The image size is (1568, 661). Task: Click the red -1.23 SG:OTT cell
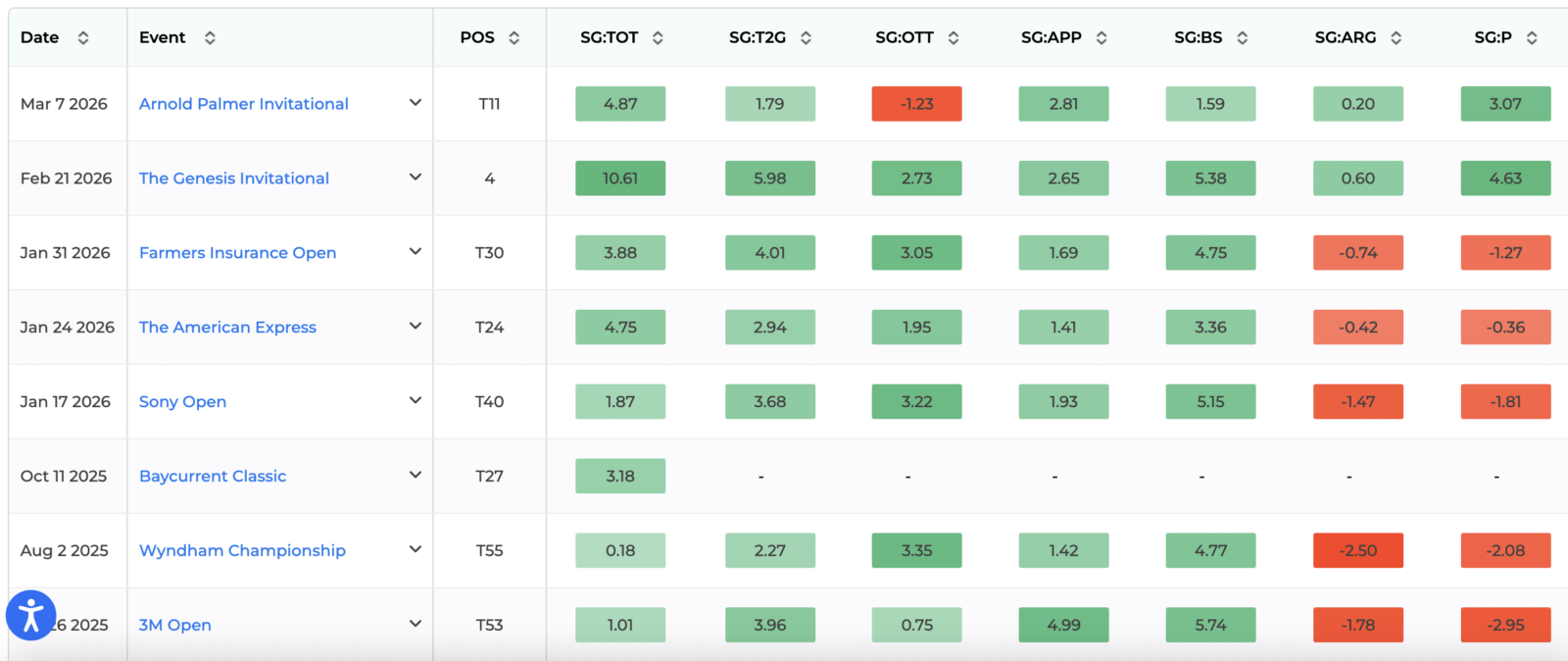(916, 104)
